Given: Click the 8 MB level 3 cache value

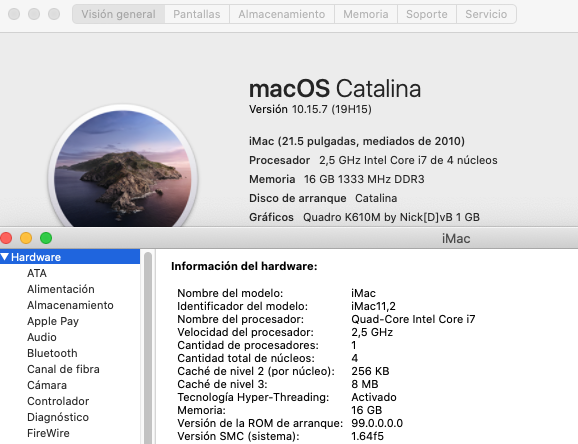Looking at the screenshot, I should coord(365,384).
